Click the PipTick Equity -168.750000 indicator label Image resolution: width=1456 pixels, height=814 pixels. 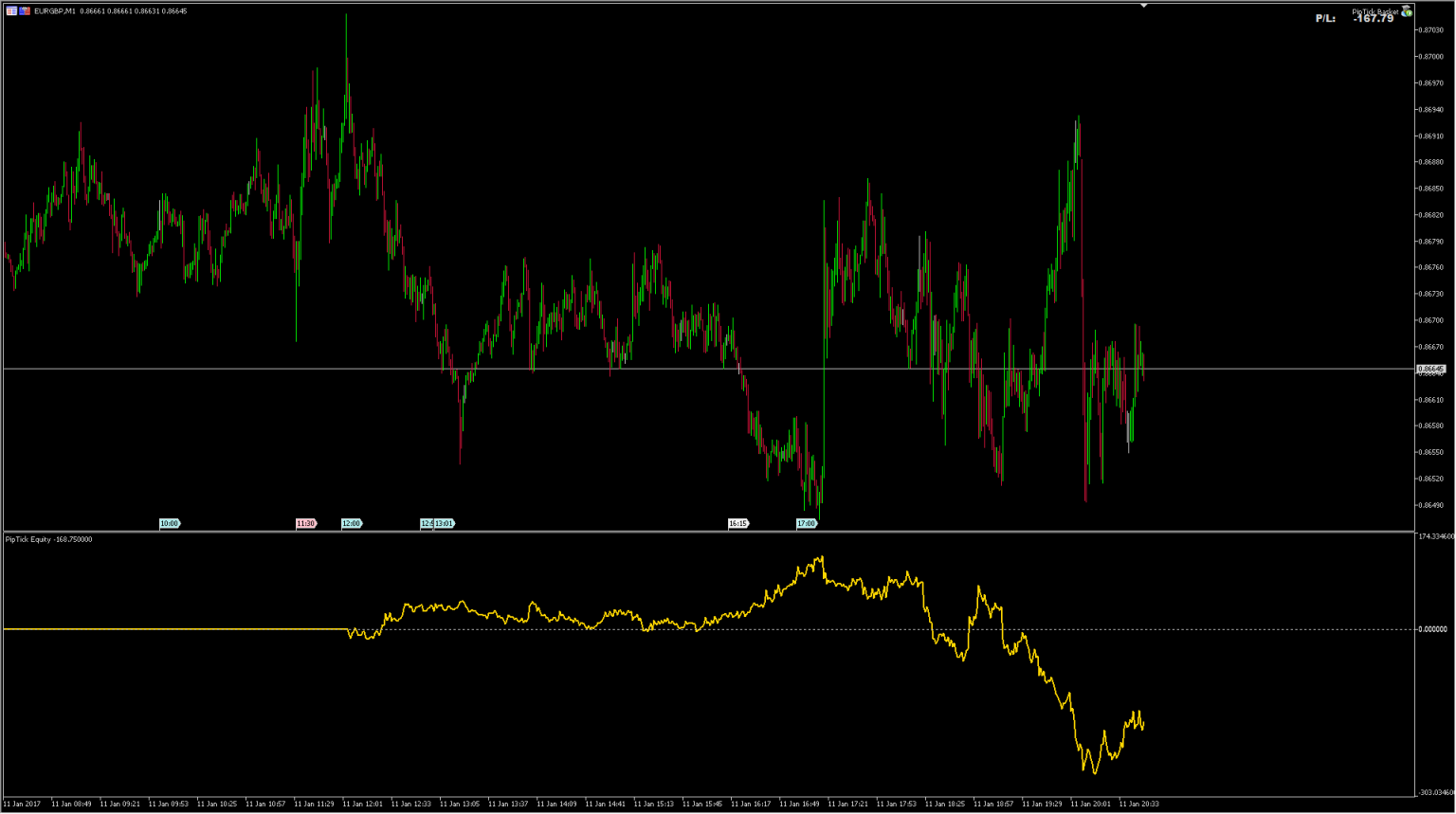[x=49, y=539]
